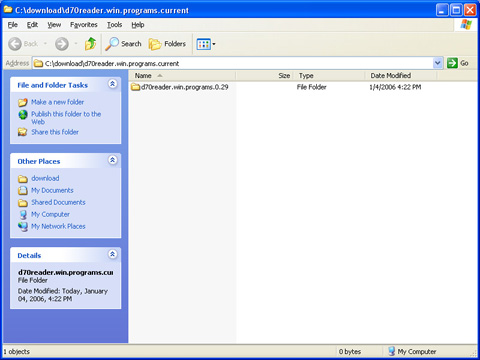The height and width of the screenshot is (360, 480).
Task: Open the Edit menu
Action: [x=32, y=25]
